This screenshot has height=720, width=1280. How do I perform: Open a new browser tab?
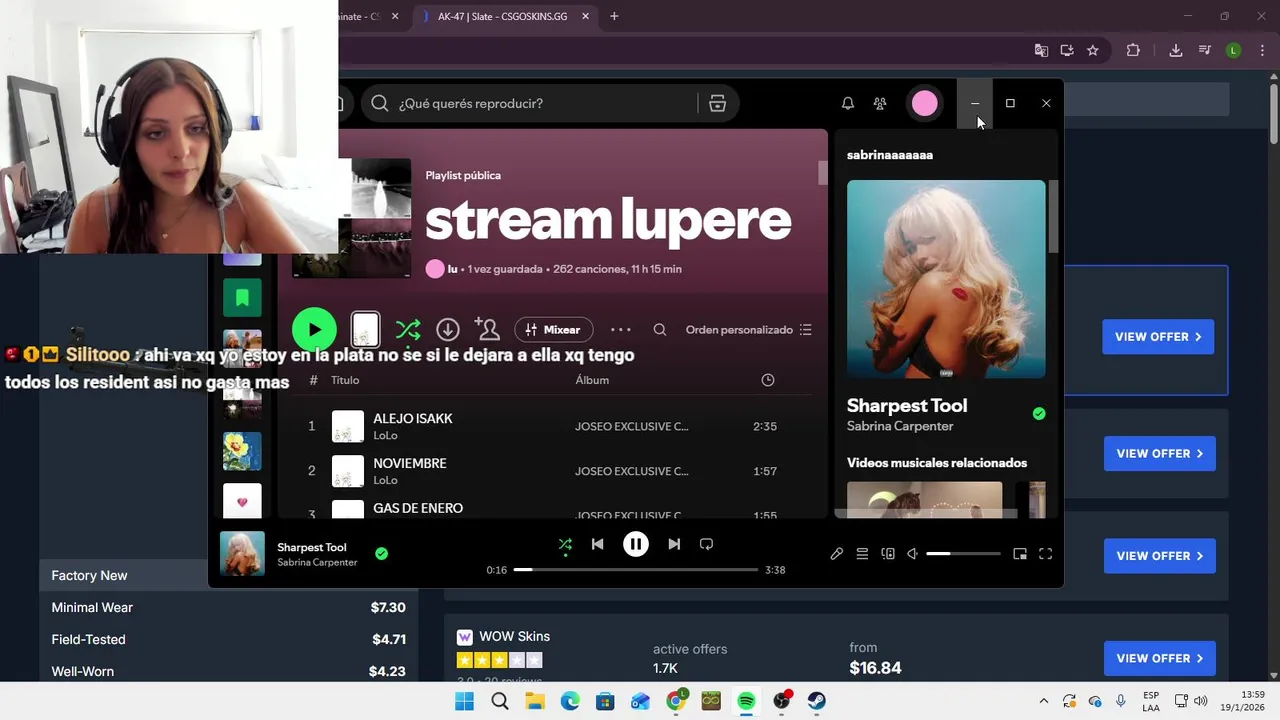[x=614, y=16]
